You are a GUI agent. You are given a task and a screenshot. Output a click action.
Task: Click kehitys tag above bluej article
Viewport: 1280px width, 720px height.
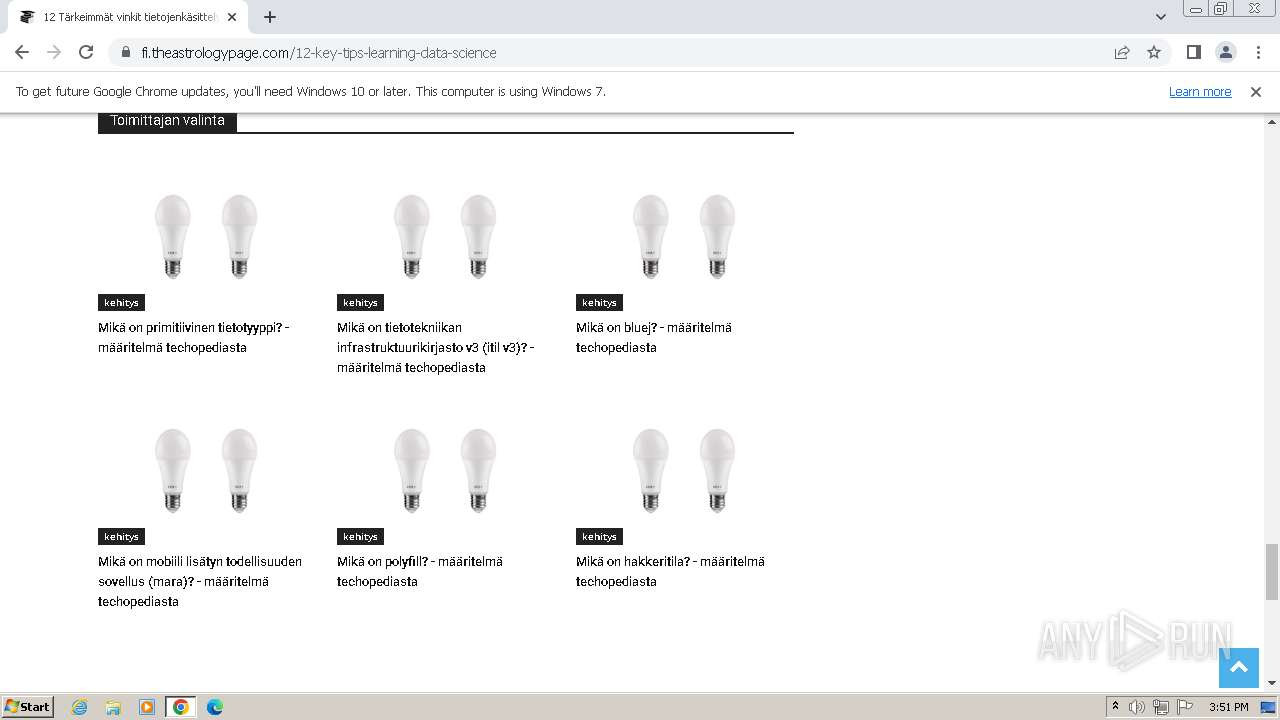click(x=599, y=302)
